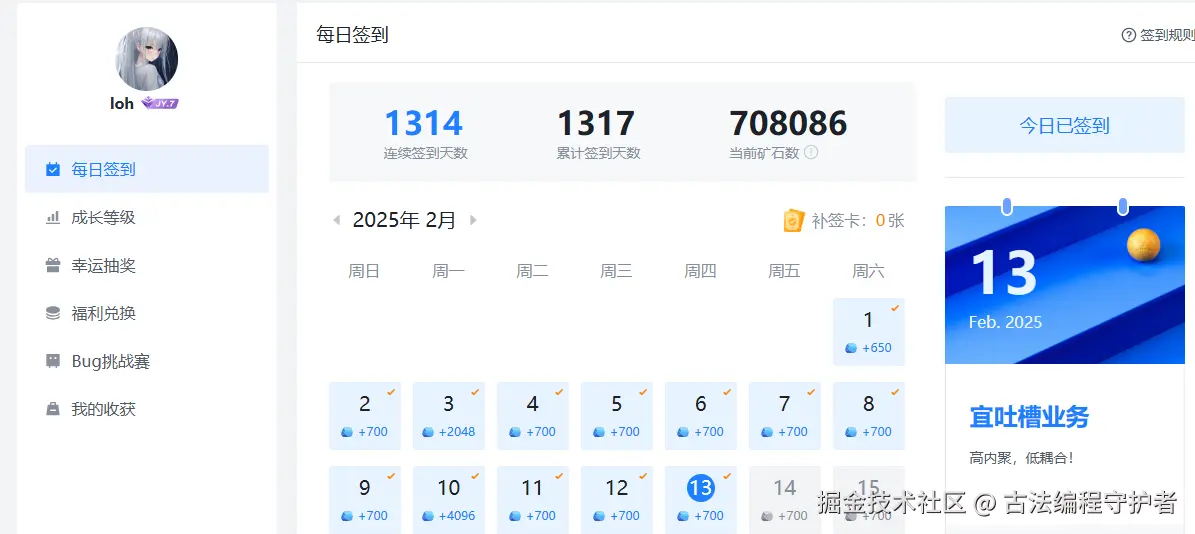1195x534 pixels.
Task: Select the highlighted day 13 cell
Action: [x=701, y=500]
